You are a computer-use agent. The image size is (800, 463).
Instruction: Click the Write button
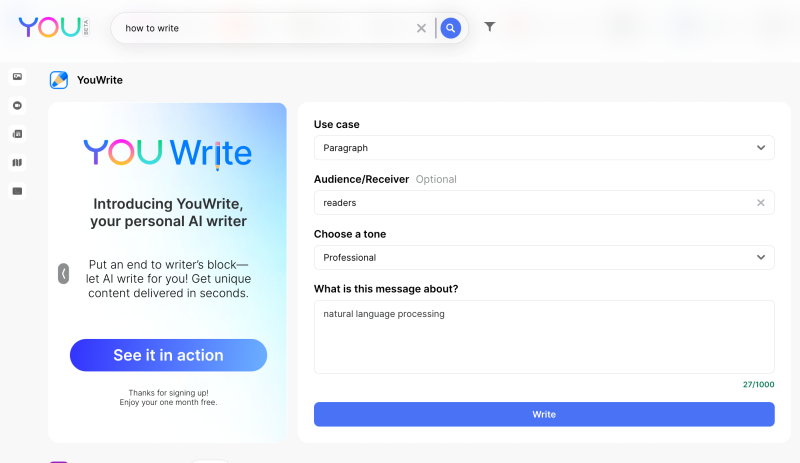(544, 415)
